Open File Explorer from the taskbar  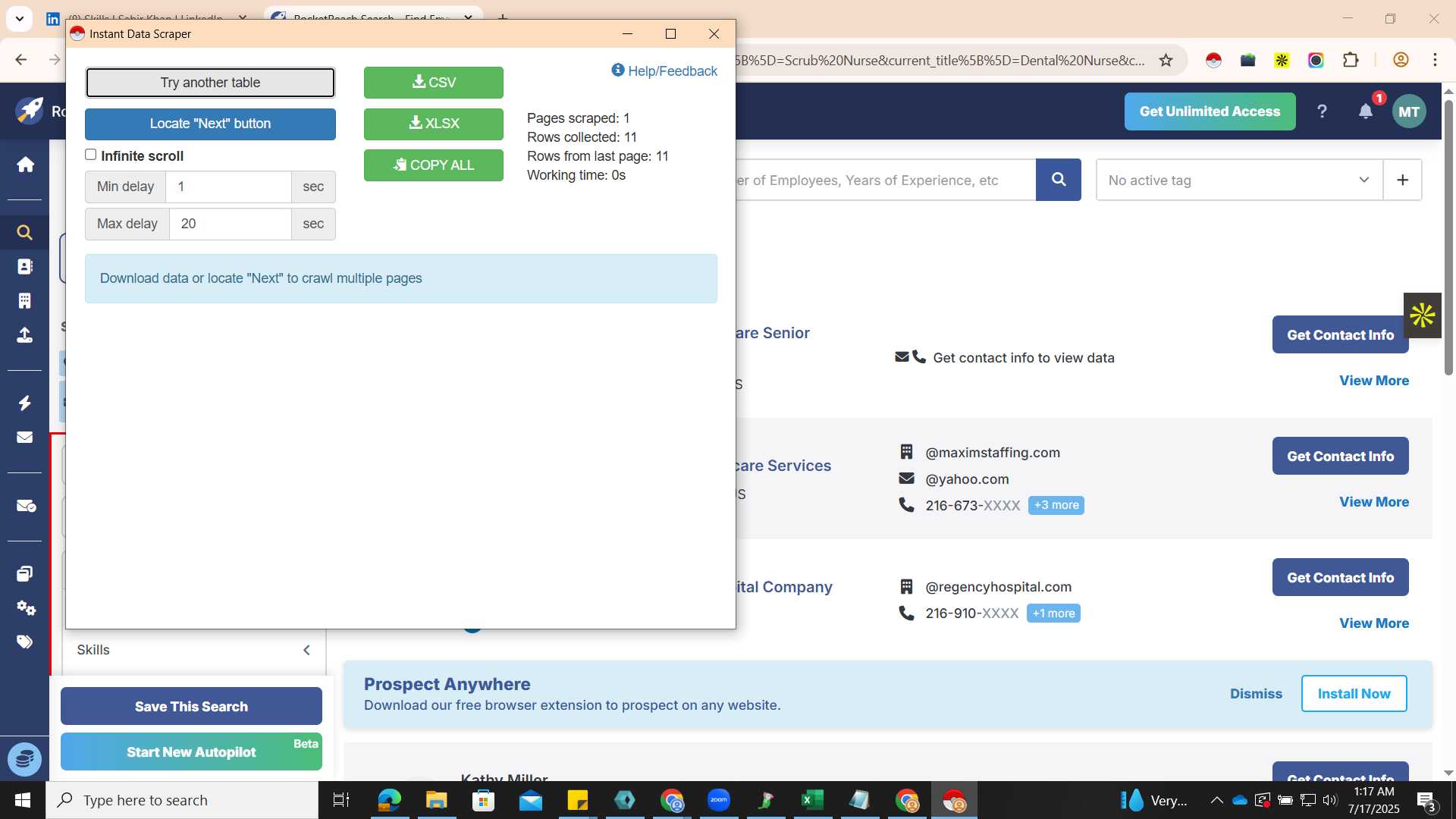(436, 800)
